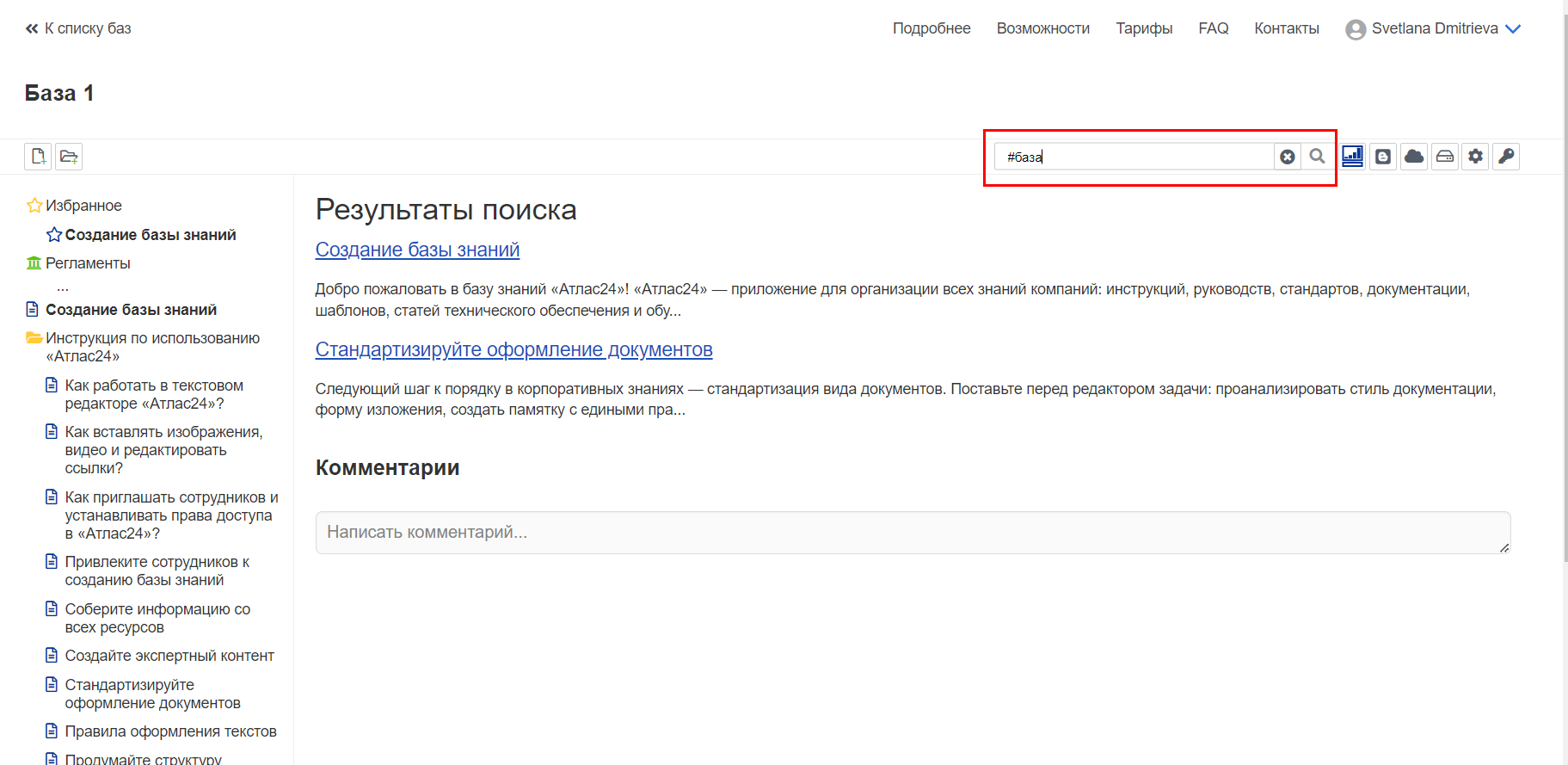Image resolution: width=1568 pixels, height=765 pixels.
Task: Click document icon beside Создайте экспертный контент
Action: [x=52, y=655]
